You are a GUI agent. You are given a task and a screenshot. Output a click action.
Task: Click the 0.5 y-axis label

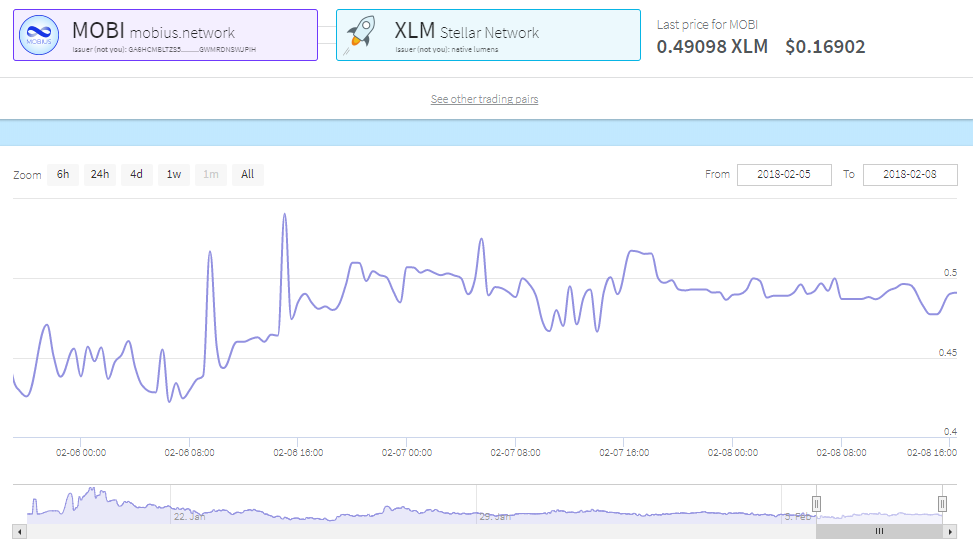tap(950, 273)
